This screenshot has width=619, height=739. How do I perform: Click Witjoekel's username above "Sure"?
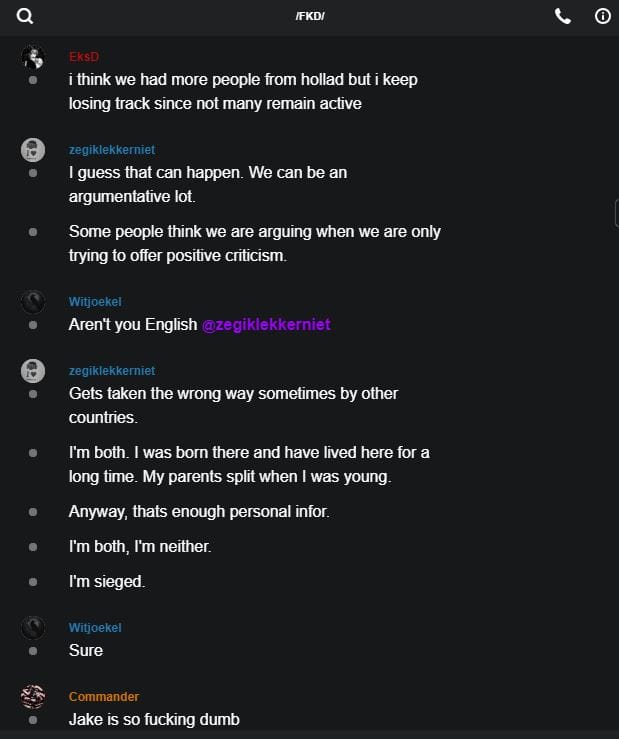[95, 628]
